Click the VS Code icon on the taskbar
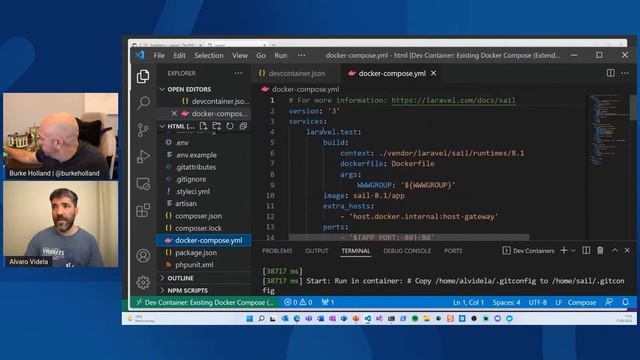 point(368,318)
